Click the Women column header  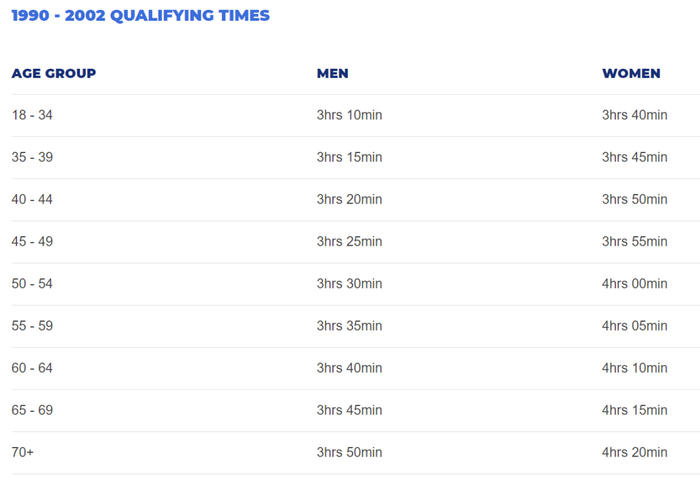tap(631, 73)
